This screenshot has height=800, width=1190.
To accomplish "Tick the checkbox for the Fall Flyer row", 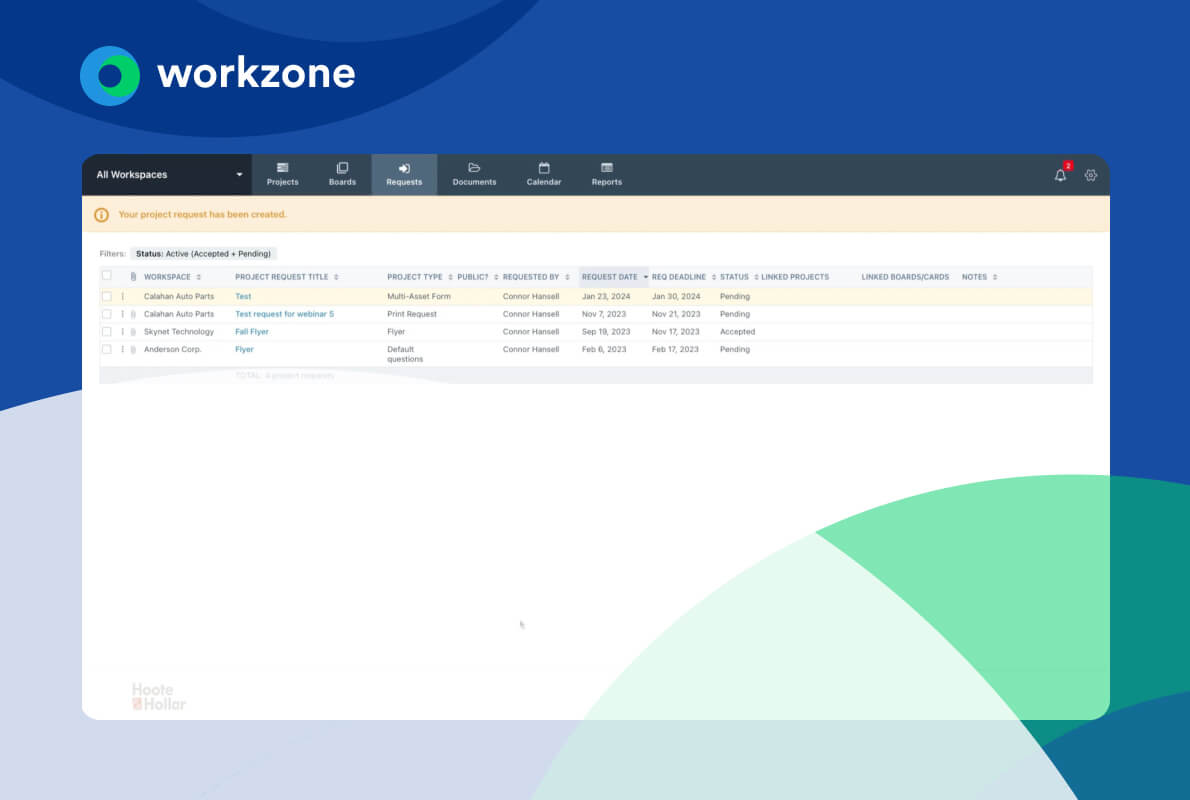I will pyautogui.click(x=106, y=331).
